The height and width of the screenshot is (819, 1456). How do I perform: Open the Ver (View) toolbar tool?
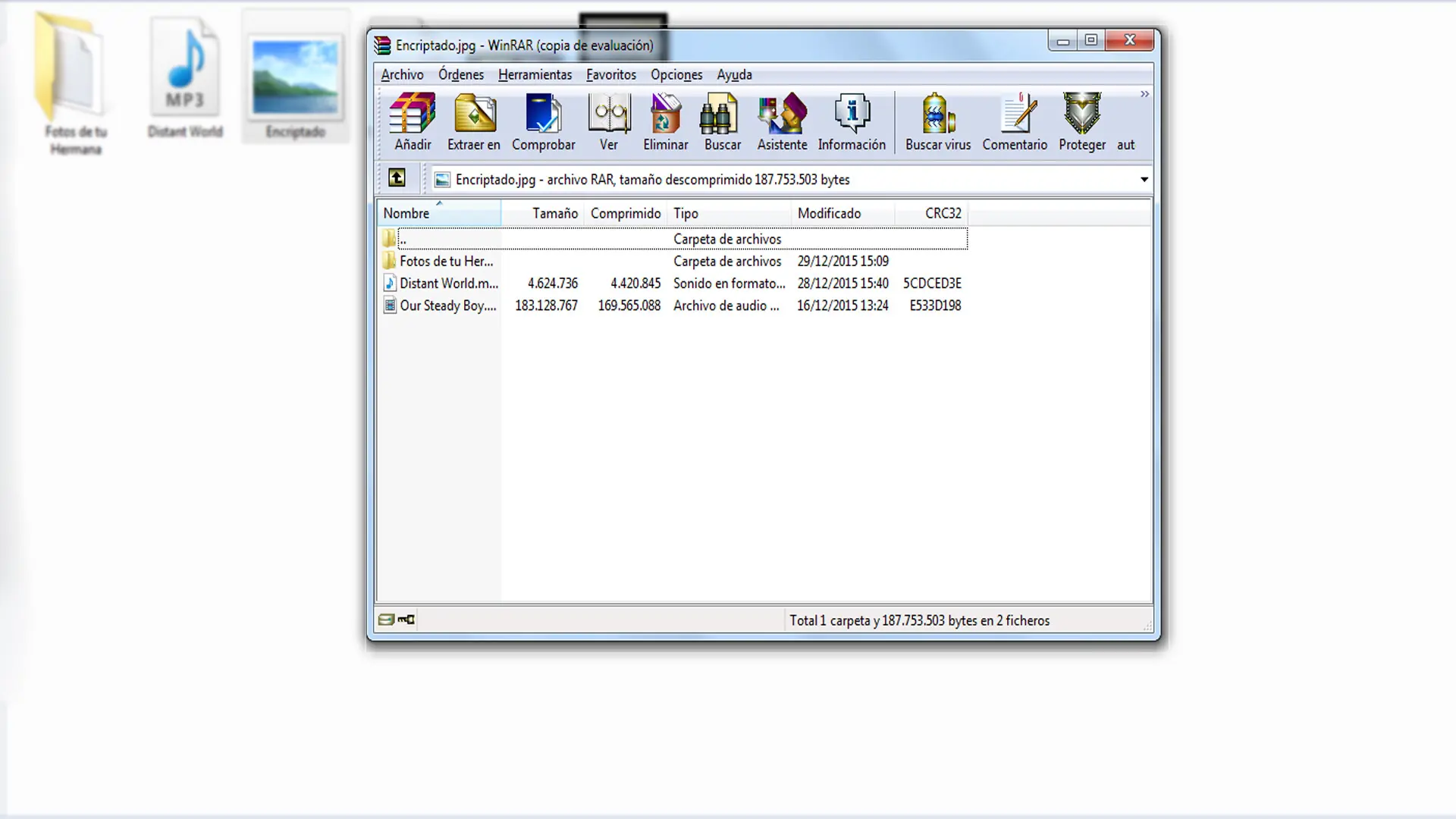[x=609, y=114]
